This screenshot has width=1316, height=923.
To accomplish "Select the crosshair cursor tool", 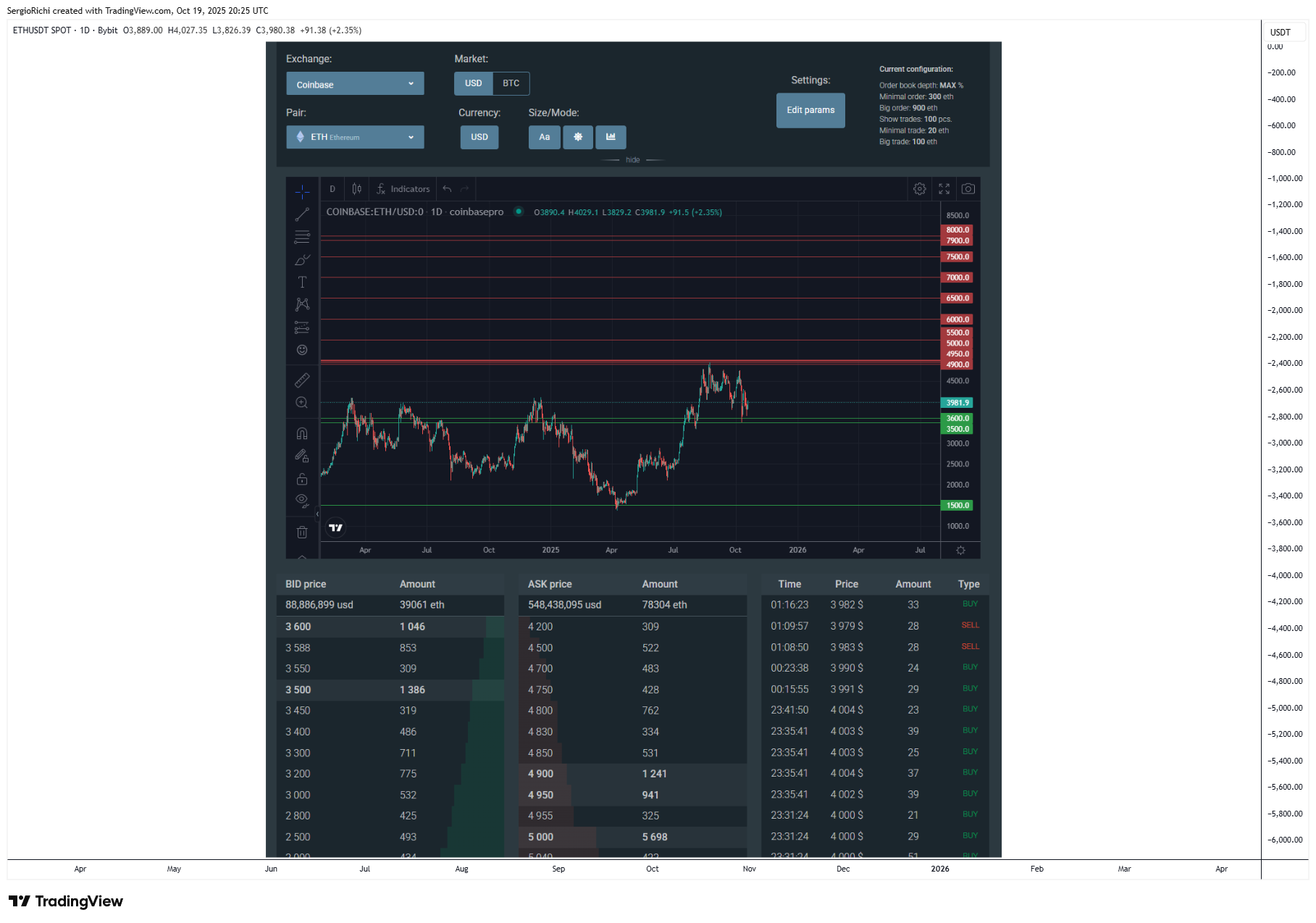I will (x=302, y=192).
